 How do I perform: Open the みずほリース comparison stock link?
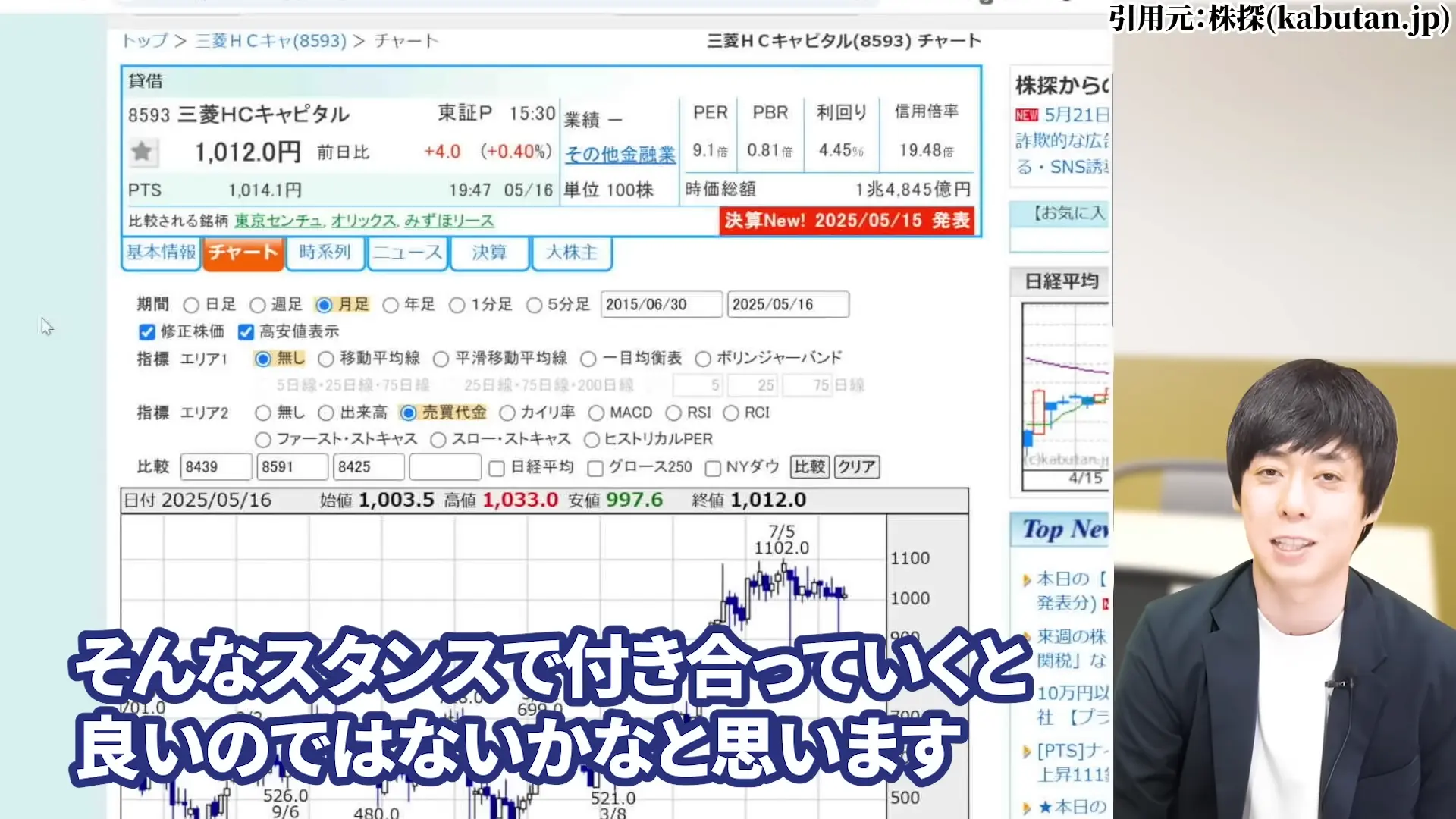pyautogui.click(x=449, y=221)
